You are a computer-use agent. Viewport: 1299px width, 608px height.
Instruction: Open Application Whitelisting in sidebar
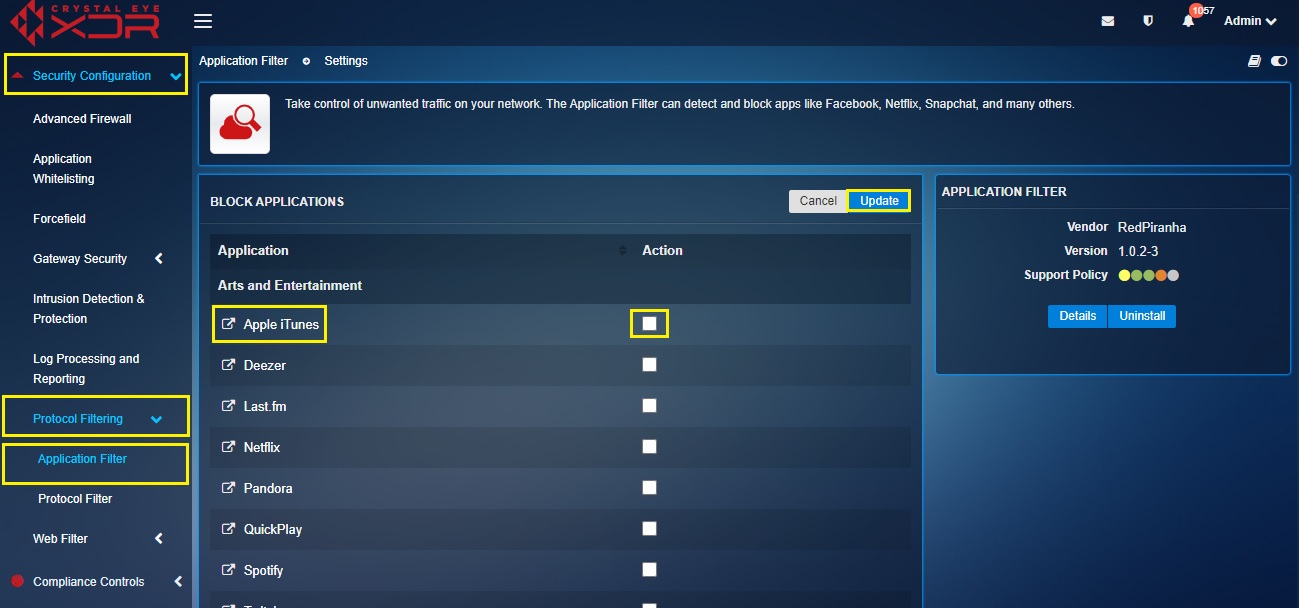64,169
